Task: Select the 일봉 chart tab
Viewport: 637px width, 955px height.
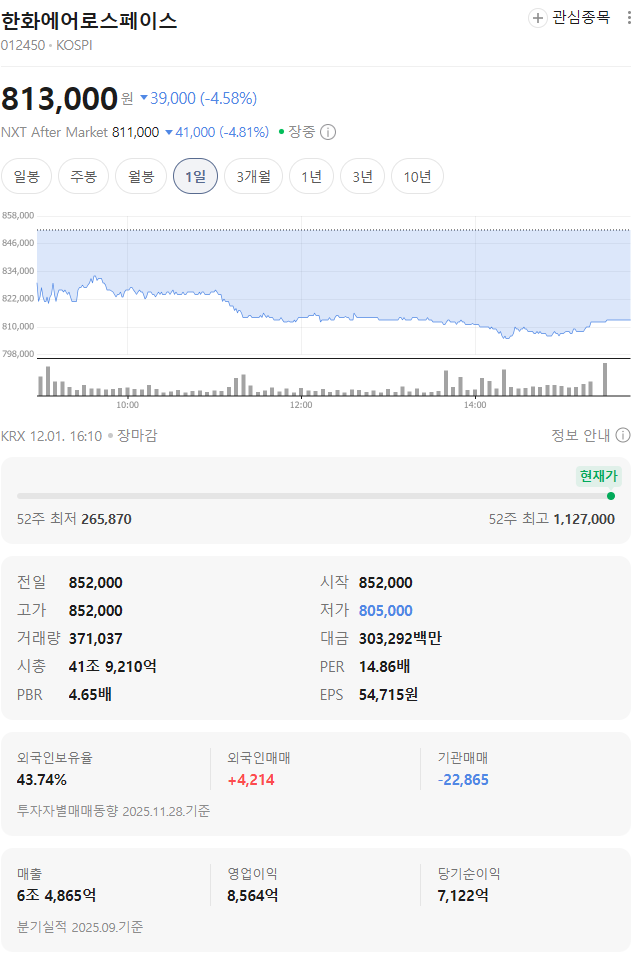Action: 26,177
